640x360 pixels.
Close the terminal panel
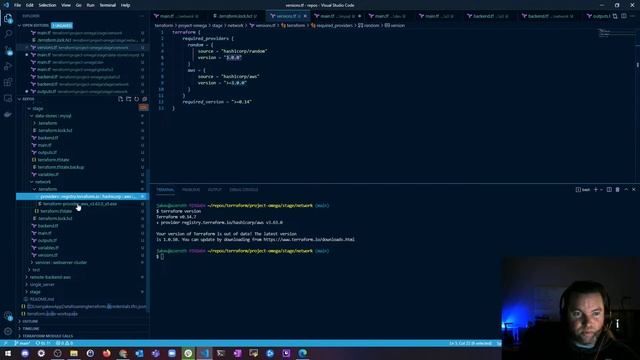click(634, 190)
